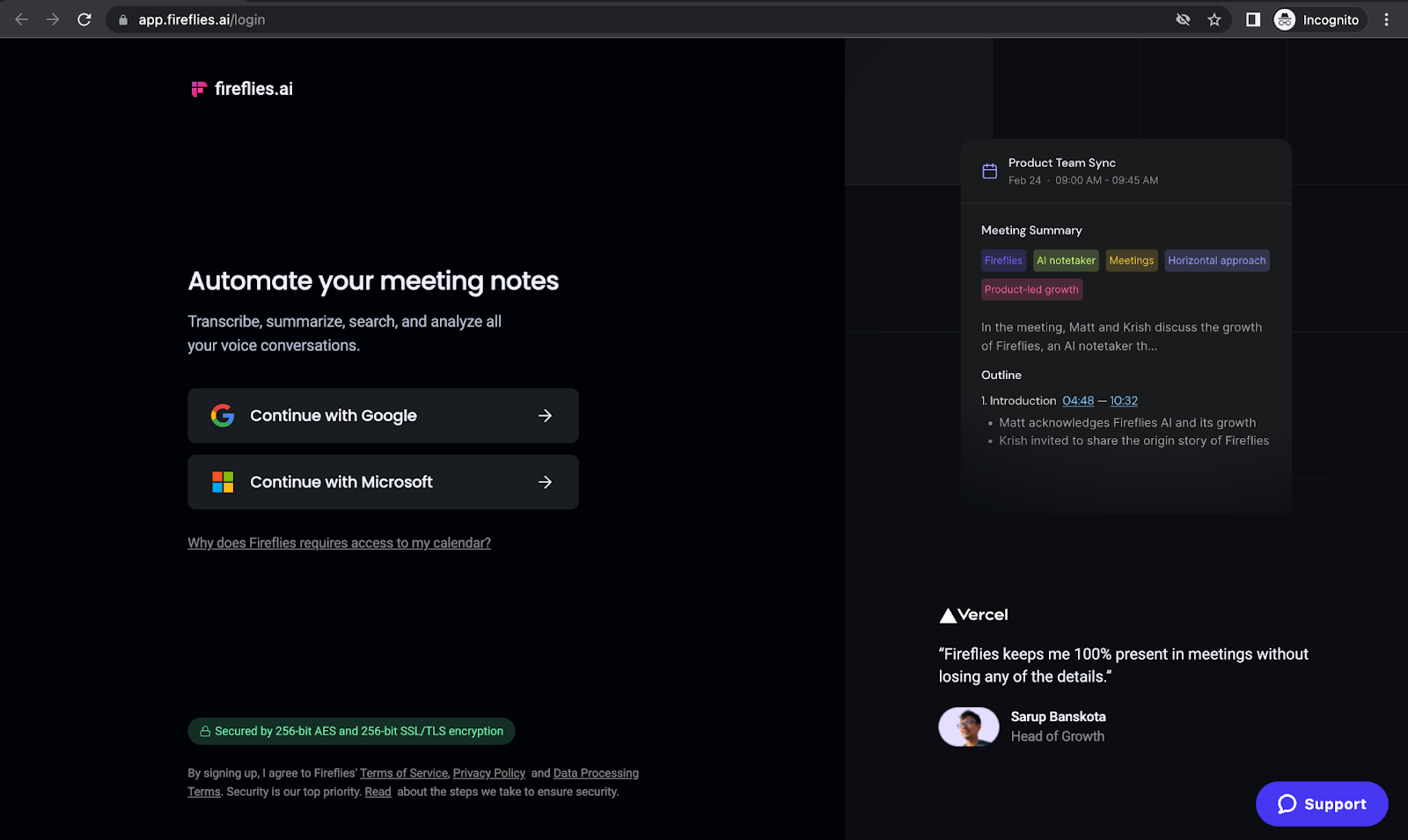1408x840 pixels.
Task: Toggle the side panel icon near the address bar
Action: point(1250,18)
